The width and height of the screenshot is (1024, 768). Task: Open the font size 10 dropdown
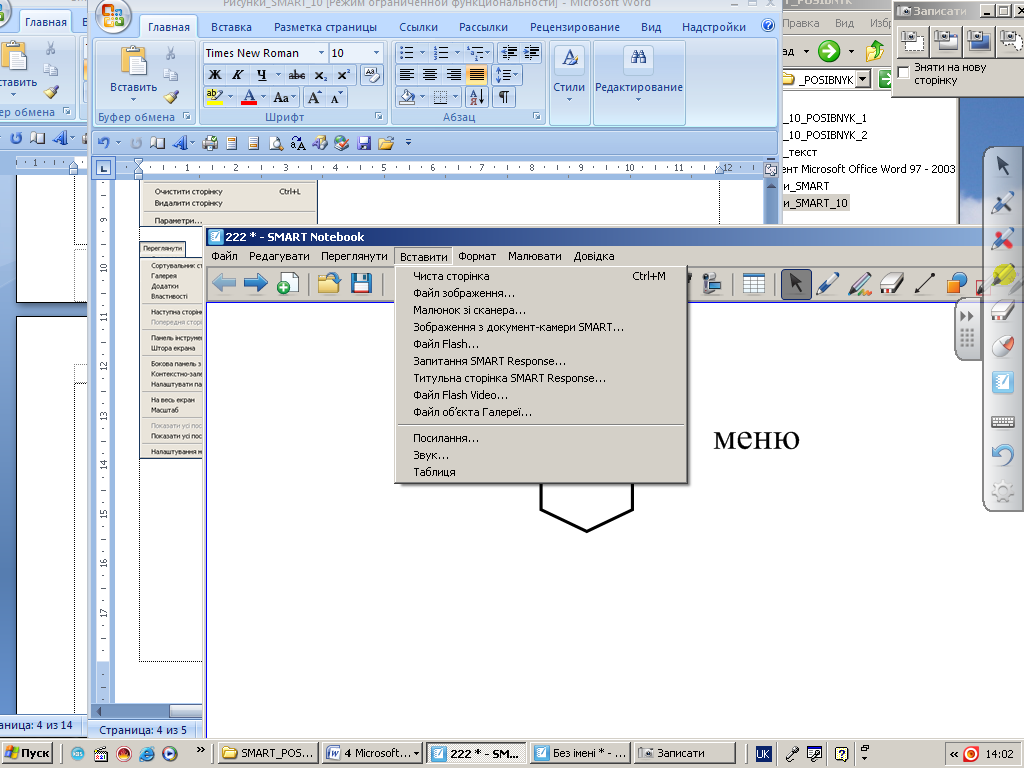pyautogui.click(x=376, y=53)
